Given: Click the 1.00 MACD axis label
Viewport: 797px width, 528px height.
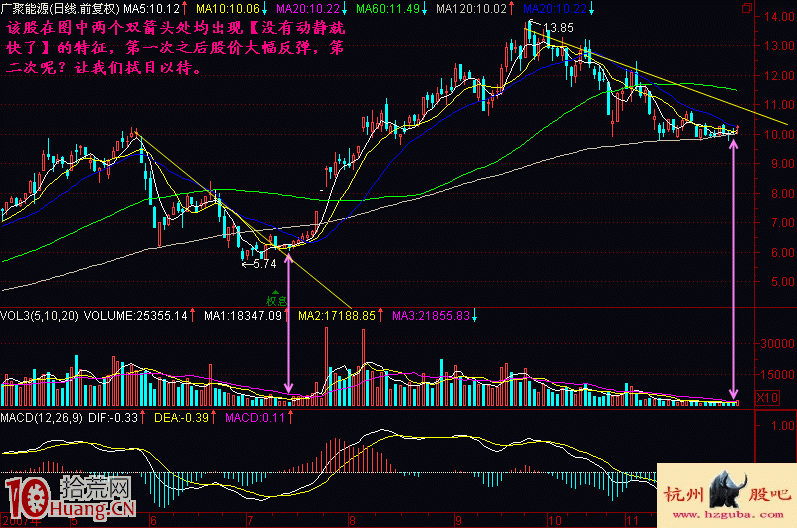Looking at the screenshot, I should 782,426.
